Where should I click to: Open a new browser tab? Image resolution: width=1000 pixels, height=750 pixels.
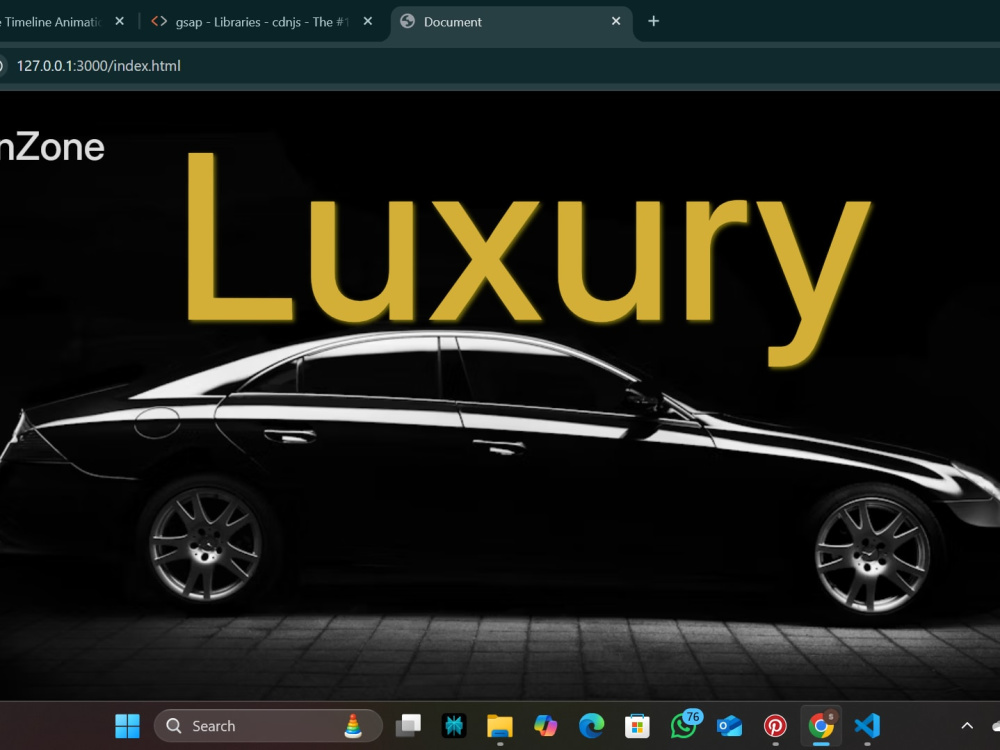[x=654, y=21]
